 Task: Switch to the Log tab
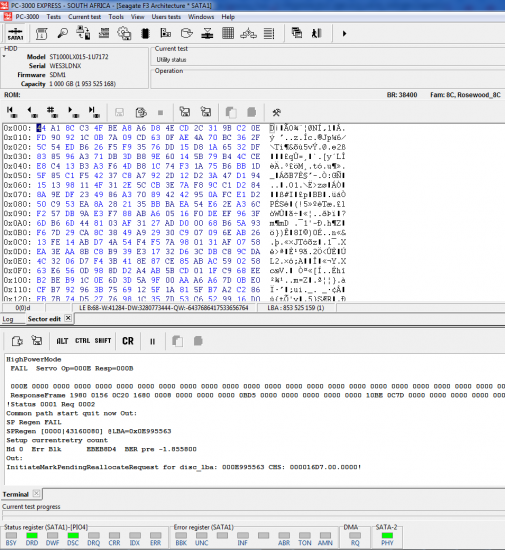click(x=8, y=319)
